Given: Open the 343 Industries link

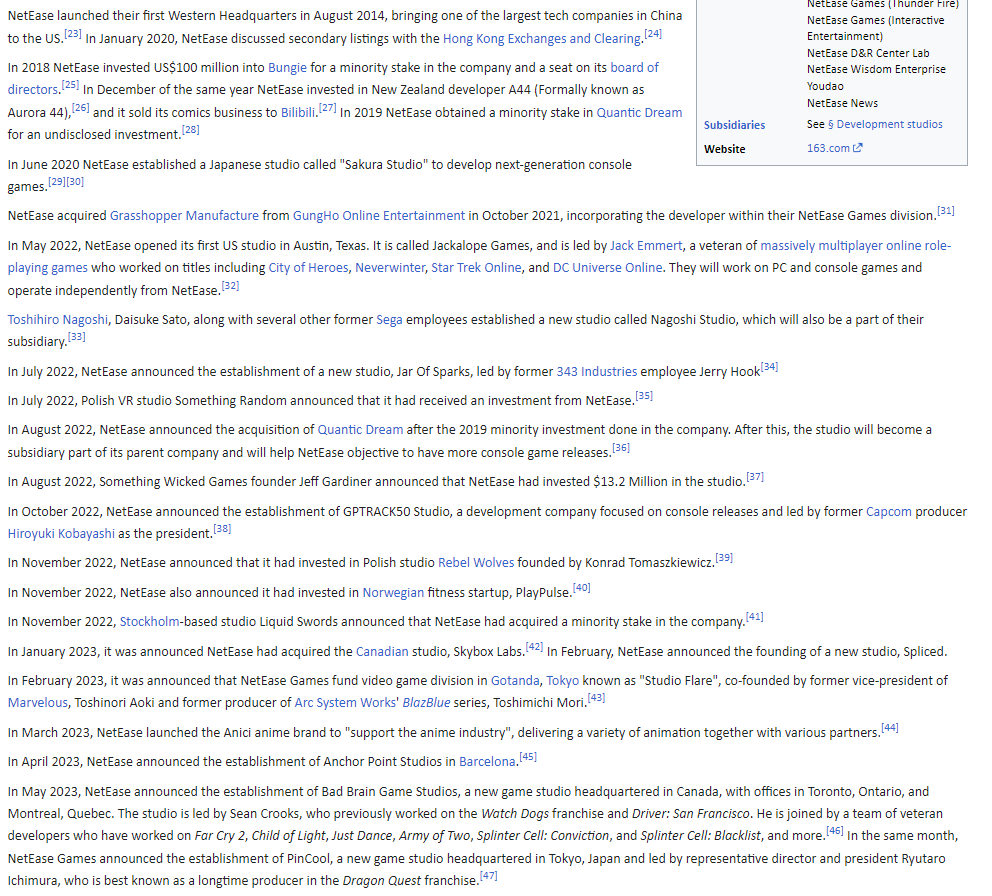Looking at the screenshot, I should [597, 371].
